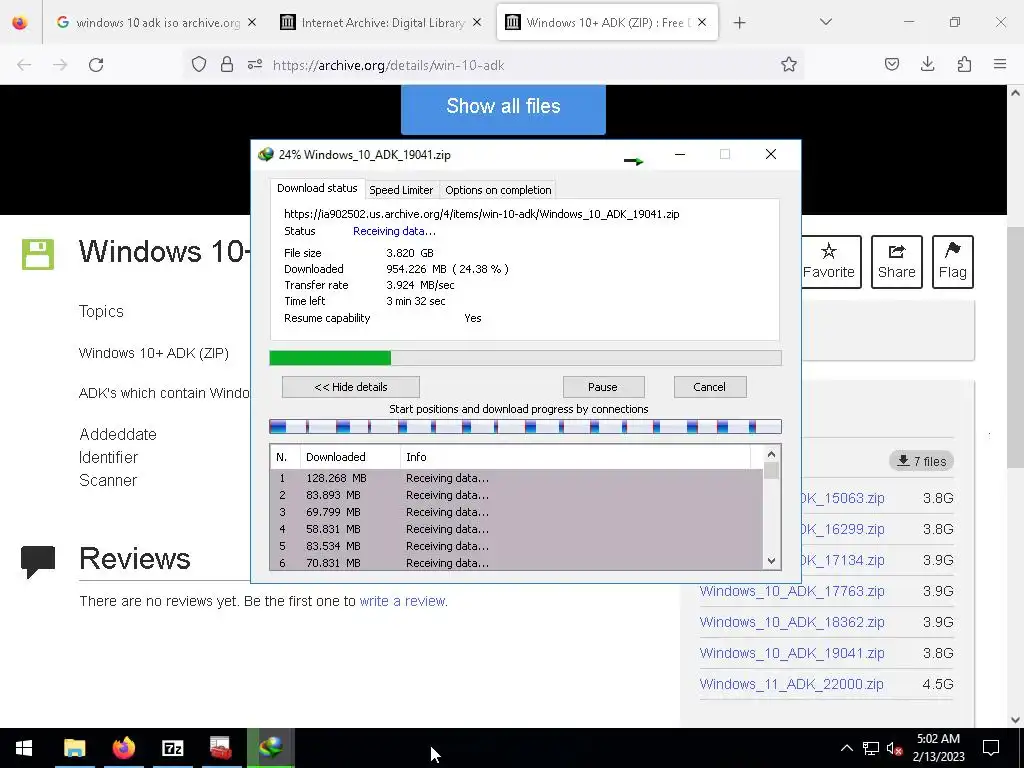Close the Internet Archive Digital Library tab
This screenshot has width=1024, height=768.
pos(477,23)
